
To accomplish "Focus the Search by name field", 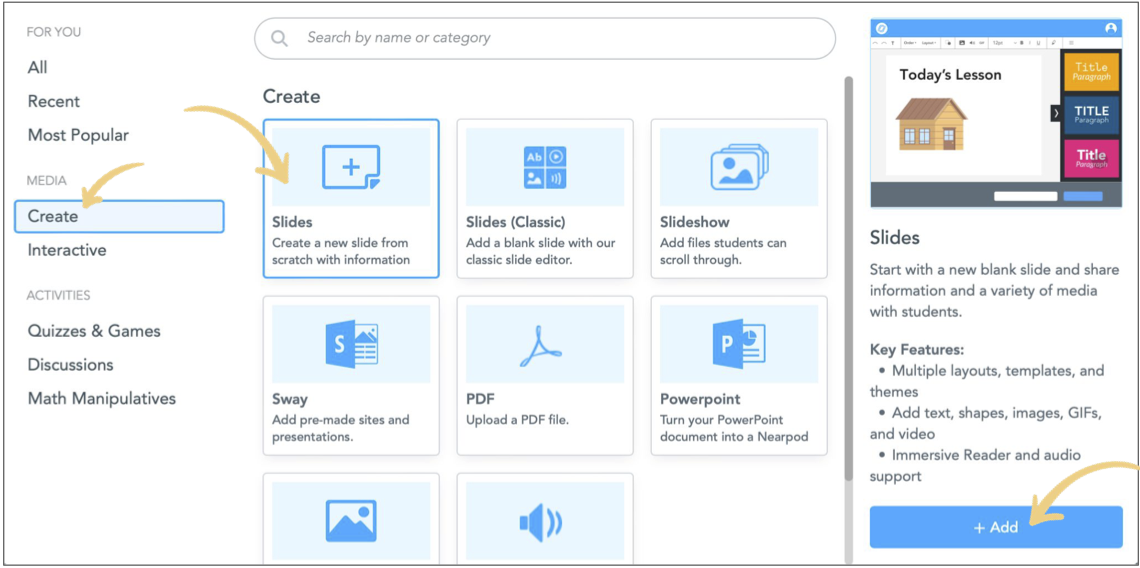I will [560, 38].
